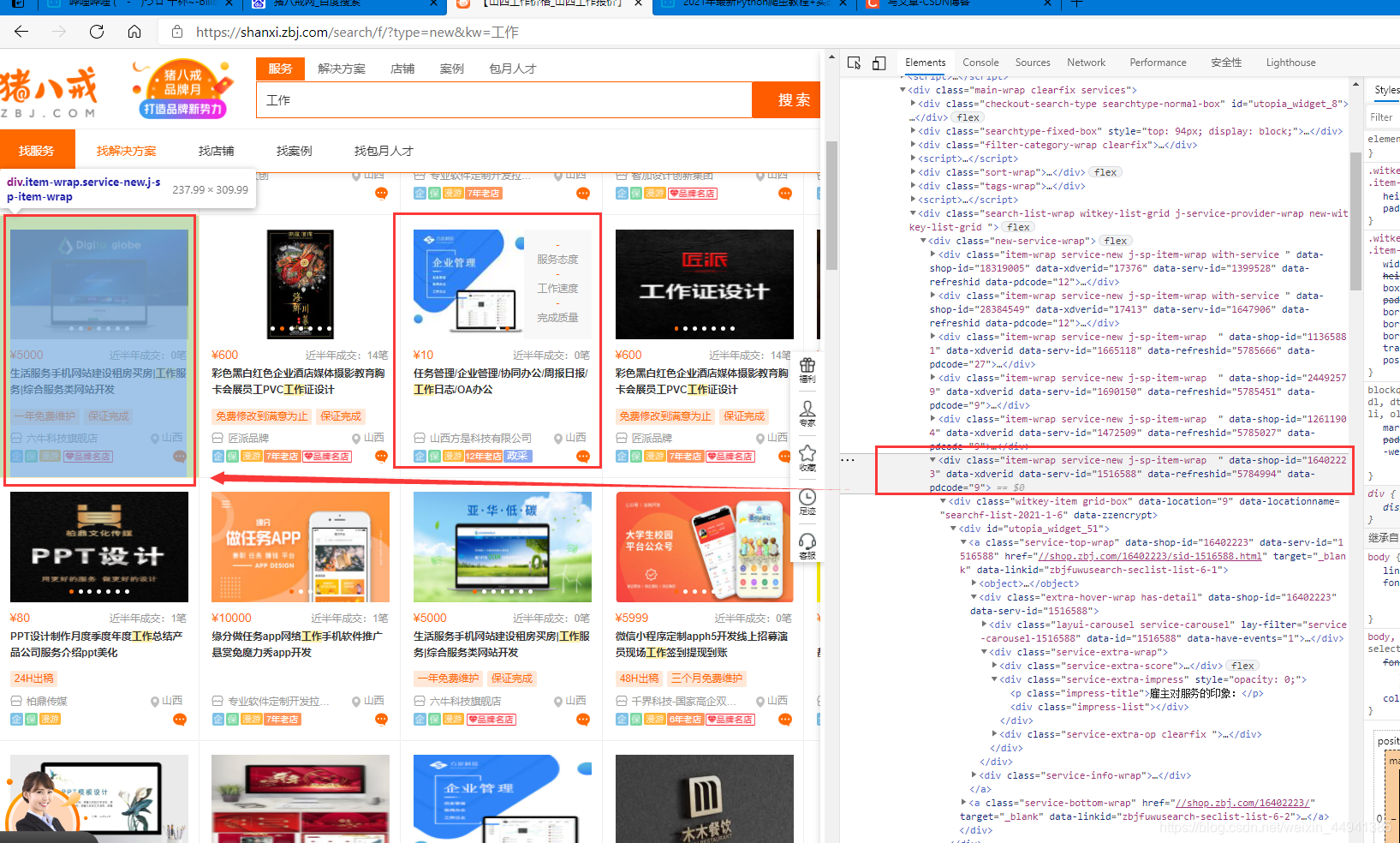Toggle flex badge on new-service-wrap node
The height and width of the screenshot is (843, 1400).
[x=1116, y=241]
